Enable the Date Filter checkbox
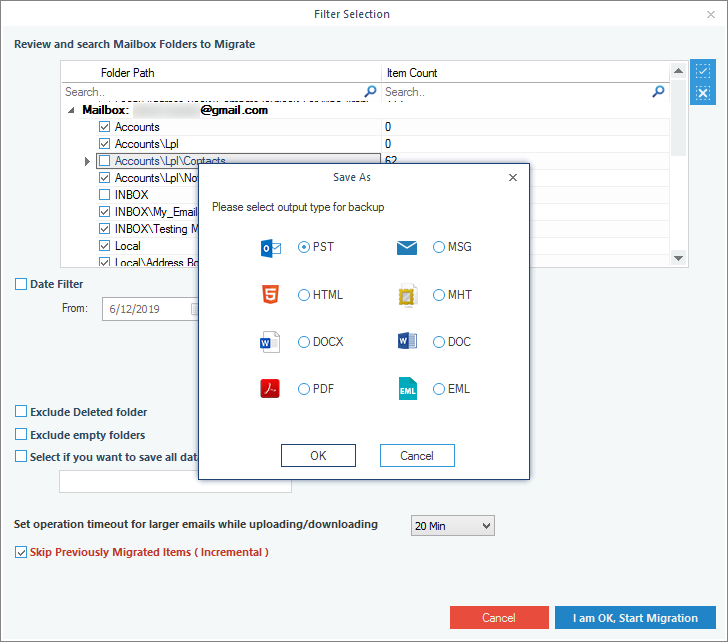Viewport: 728px width, 642px height. click(x=21, y=284)
